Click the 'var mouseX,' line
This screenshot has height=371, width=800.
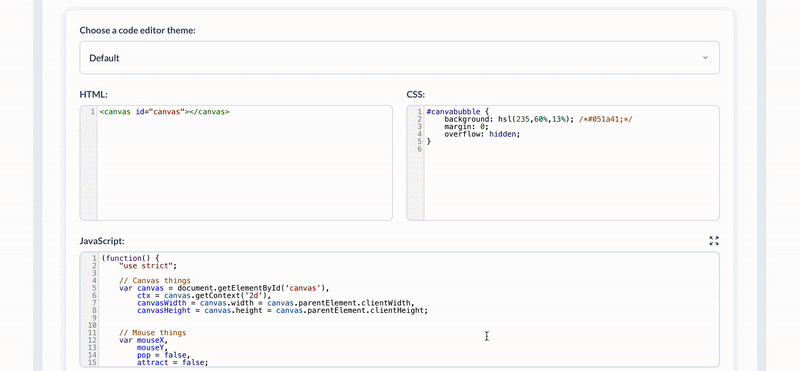pos(143,340)
